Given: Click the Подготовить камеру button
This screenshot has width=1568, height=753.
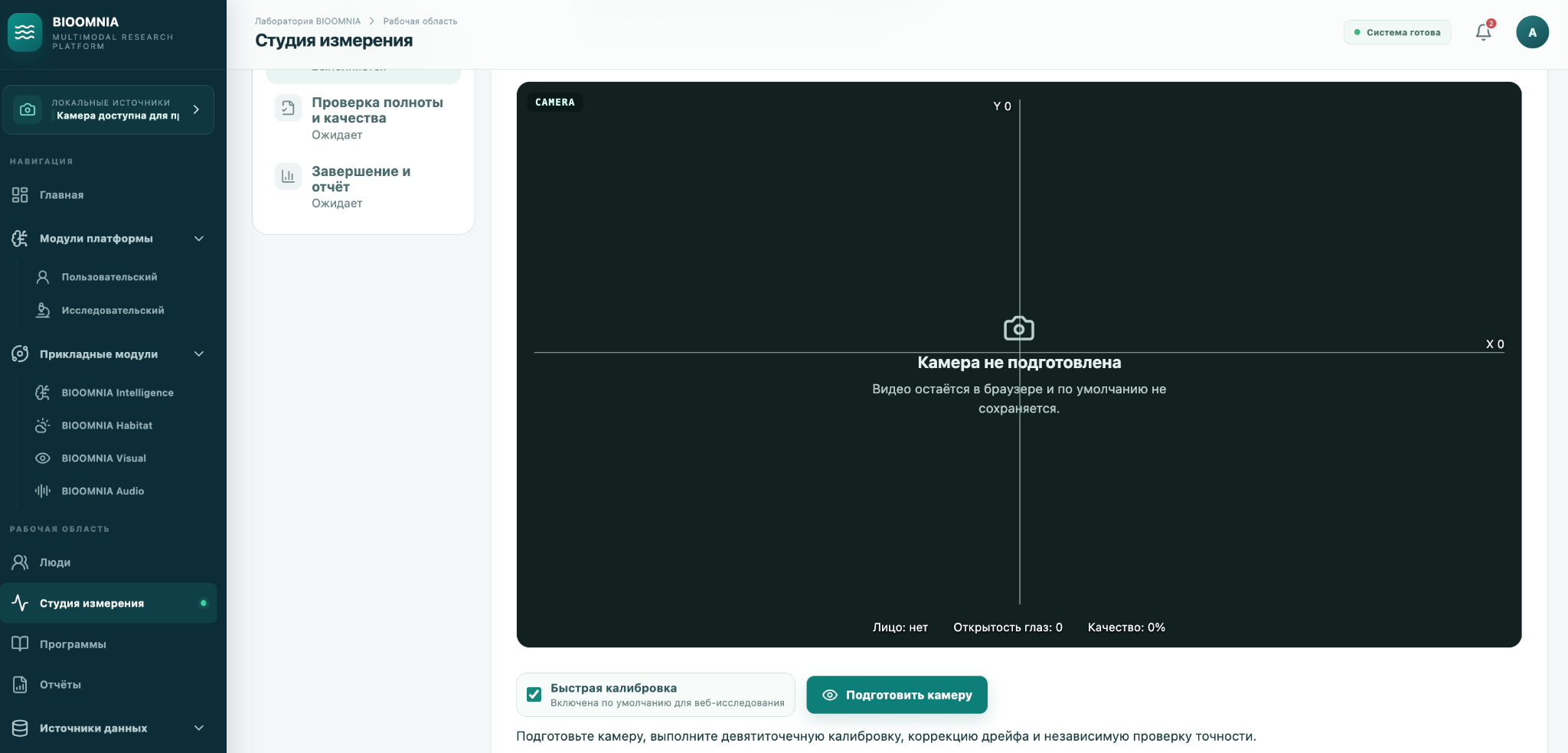Looking at the screenshot, I should tap(897, 695).
